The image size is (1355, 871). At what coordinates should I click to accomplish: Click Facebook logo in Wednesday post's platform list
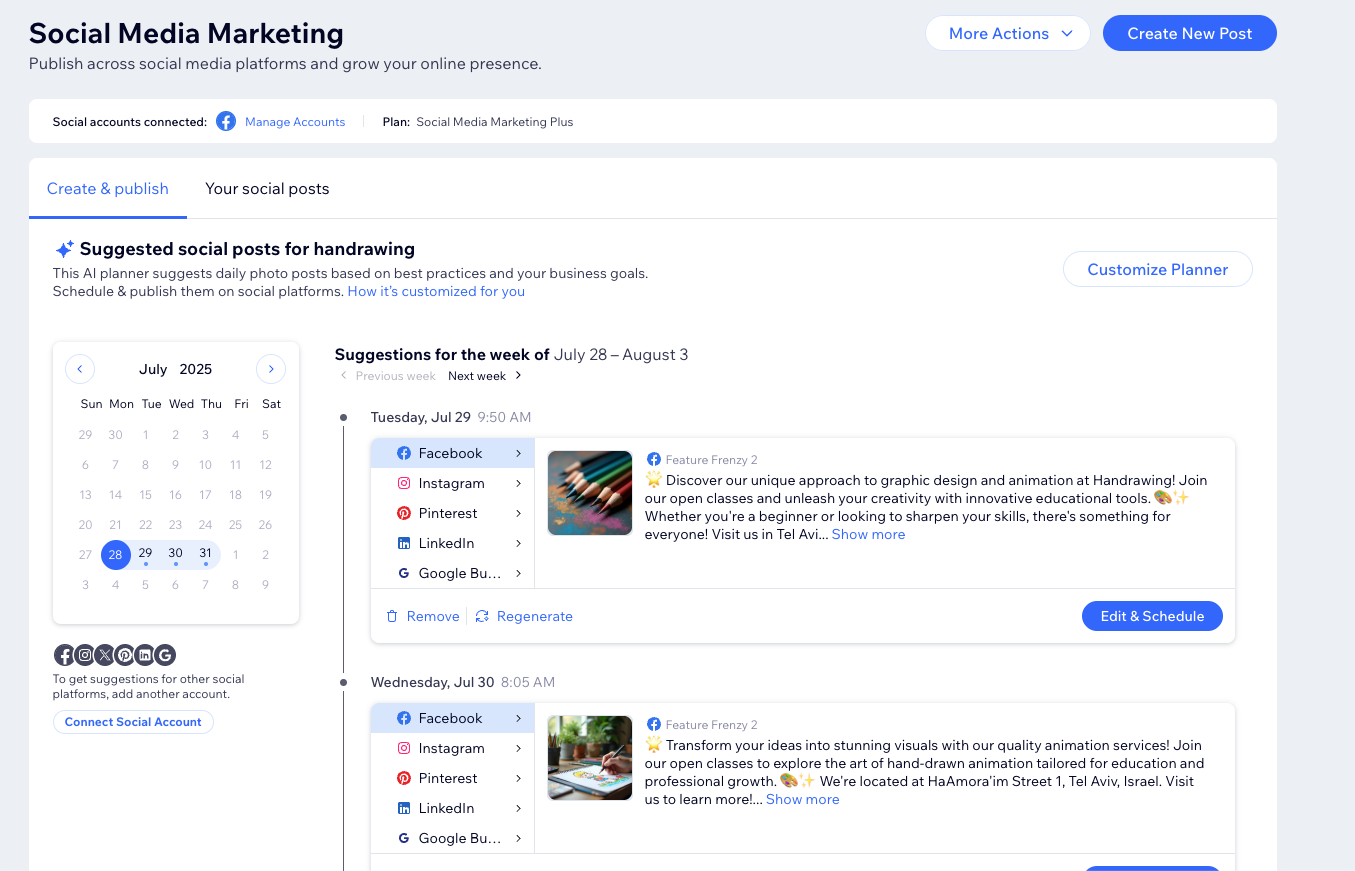click(404, 718)
